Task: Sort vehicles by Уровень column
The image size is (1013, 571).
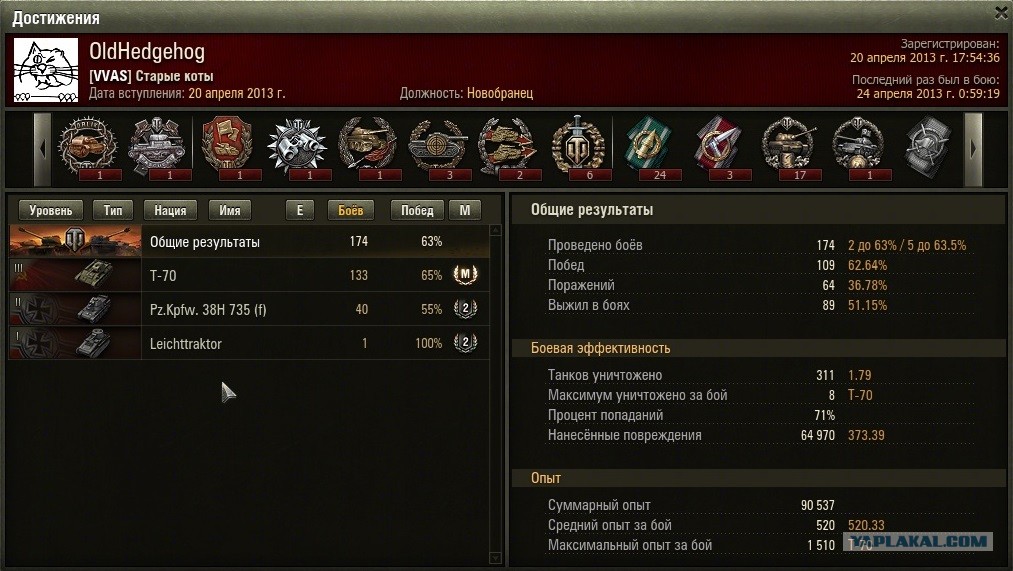Action: point(51,210)
